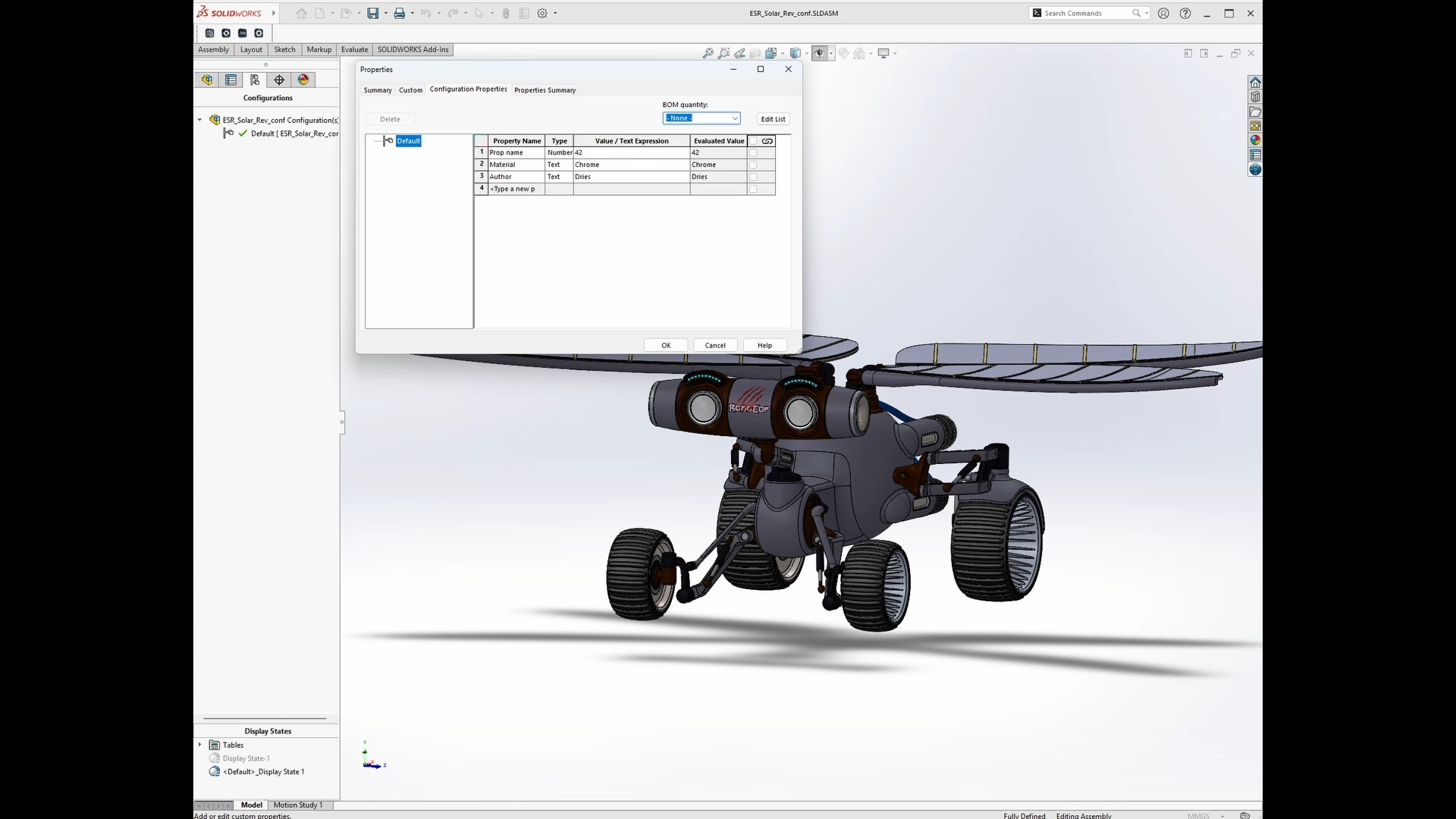Check the link box for the Prop name row
The width and height of the screenshot is (1456, 819).
753,152
